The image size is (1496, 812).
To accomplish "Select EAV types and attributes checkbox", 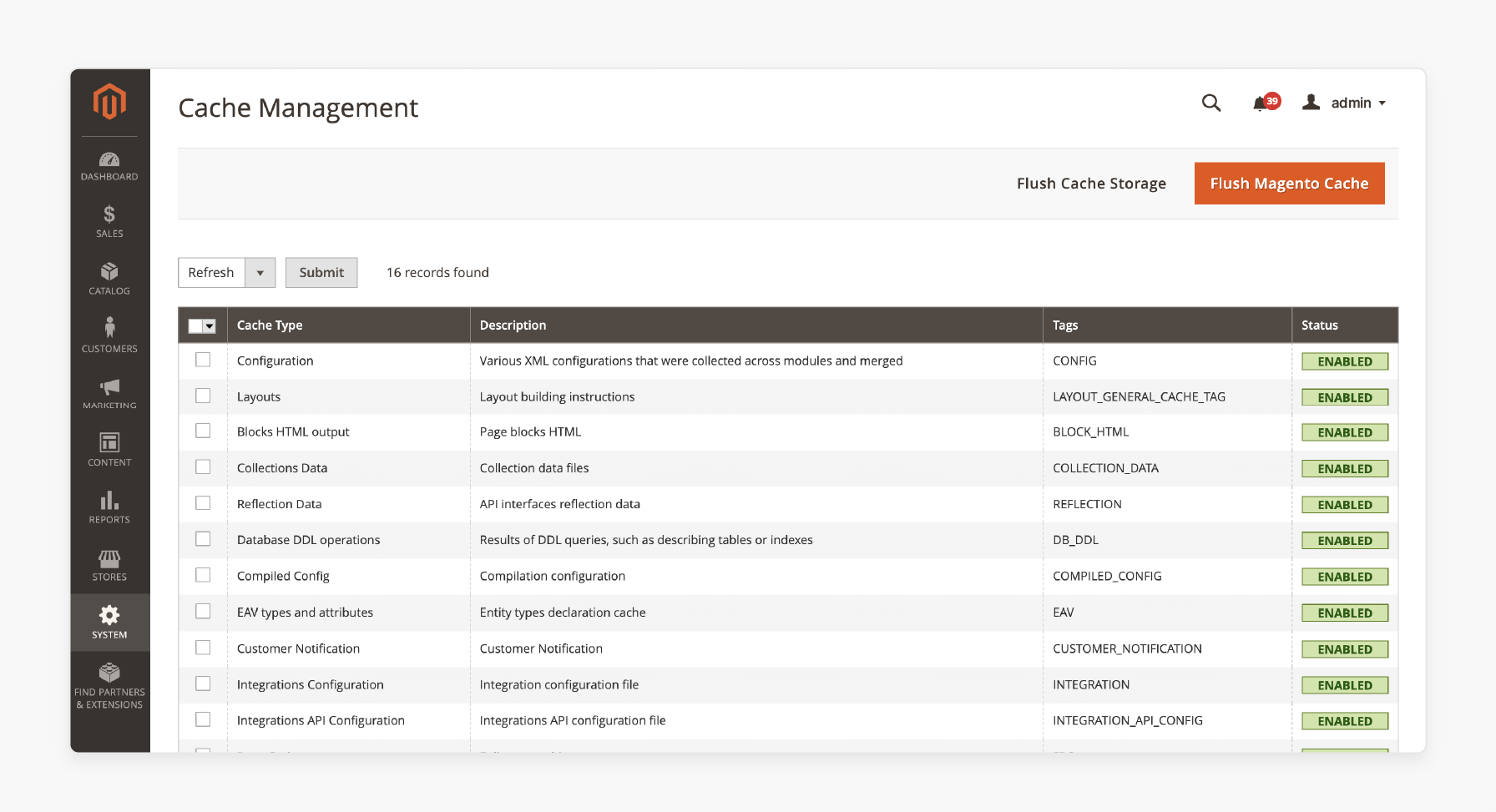I will point(203,611).
